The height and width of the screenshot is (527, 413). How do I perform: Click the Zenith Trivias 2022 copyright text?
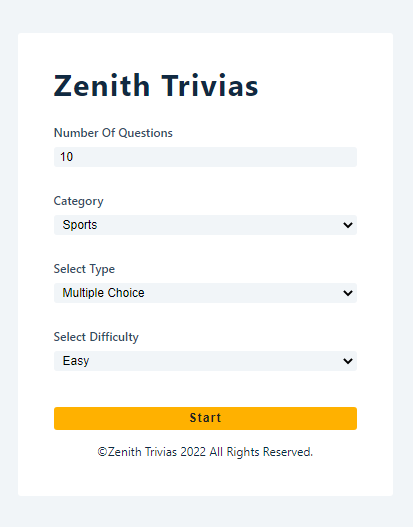point(205,452)
